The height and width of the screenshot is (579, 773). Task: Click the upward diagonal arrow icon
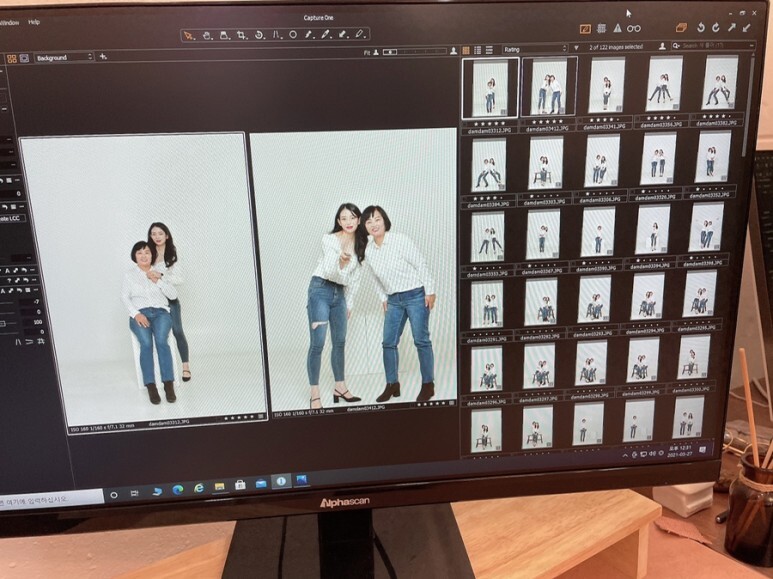pos(733,27)
